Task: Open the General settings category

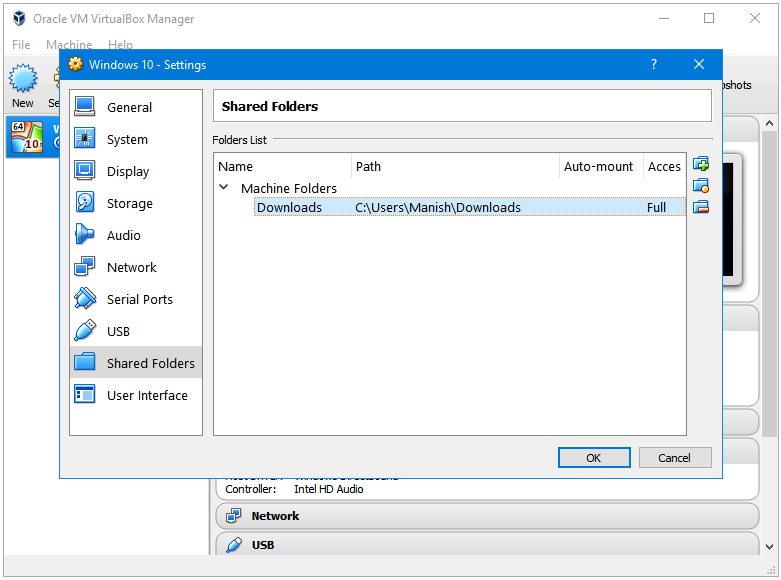Action: [x=129, y=108]
